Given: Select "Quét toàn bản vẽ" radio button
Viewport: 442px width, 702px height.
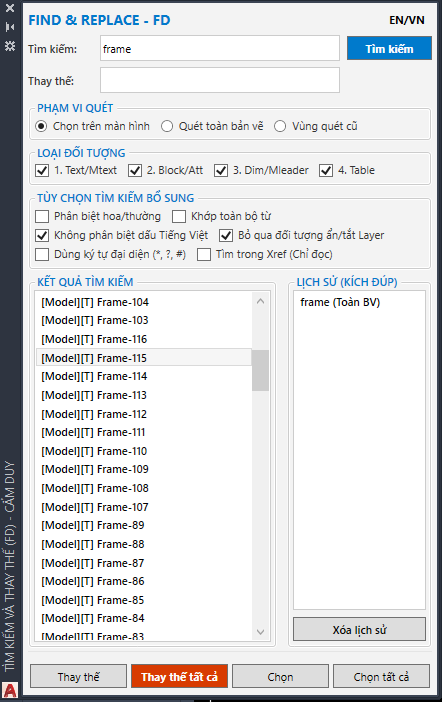Looking at the screenshot, I should pos(167,126).
